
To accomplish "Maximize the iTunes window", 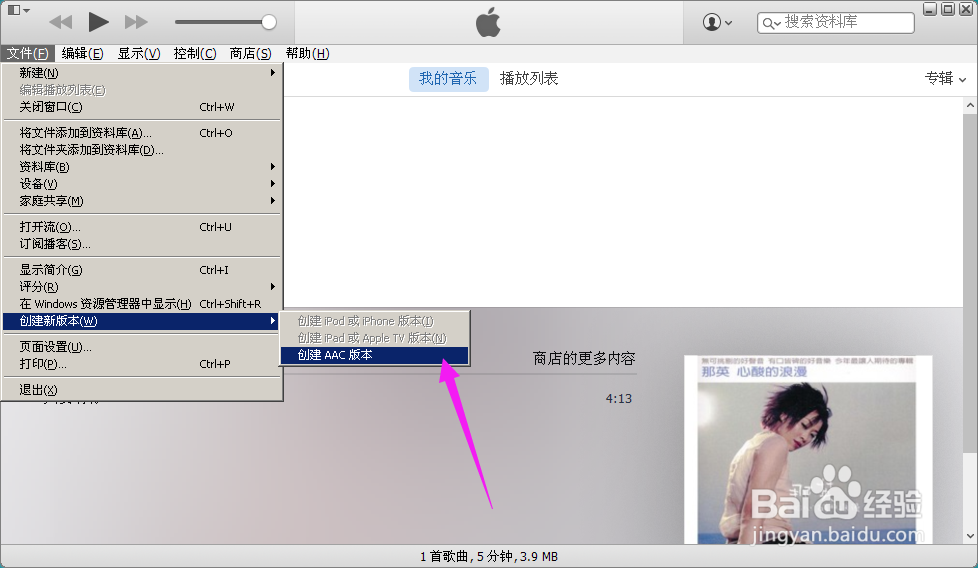I will click(x=948, y=9).
